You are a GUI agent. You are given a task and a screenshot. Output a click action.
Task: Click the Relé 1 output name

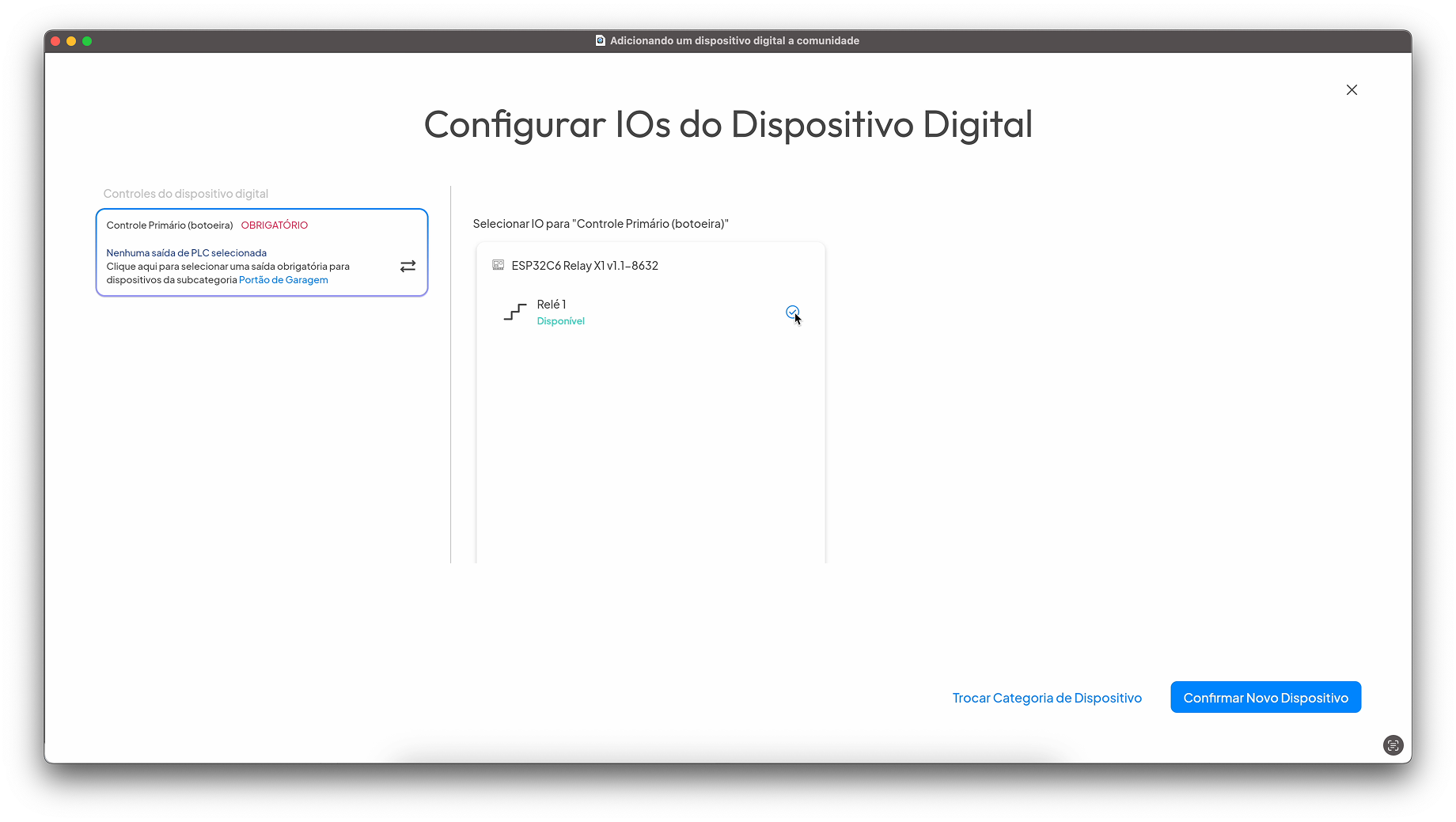pos(552,305)
